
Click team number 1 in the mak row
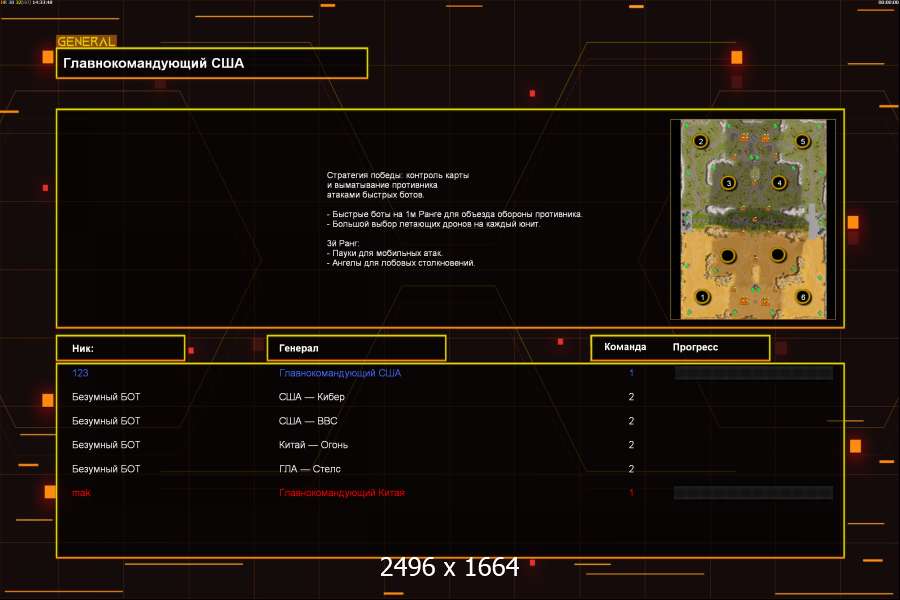coord(631,493)
